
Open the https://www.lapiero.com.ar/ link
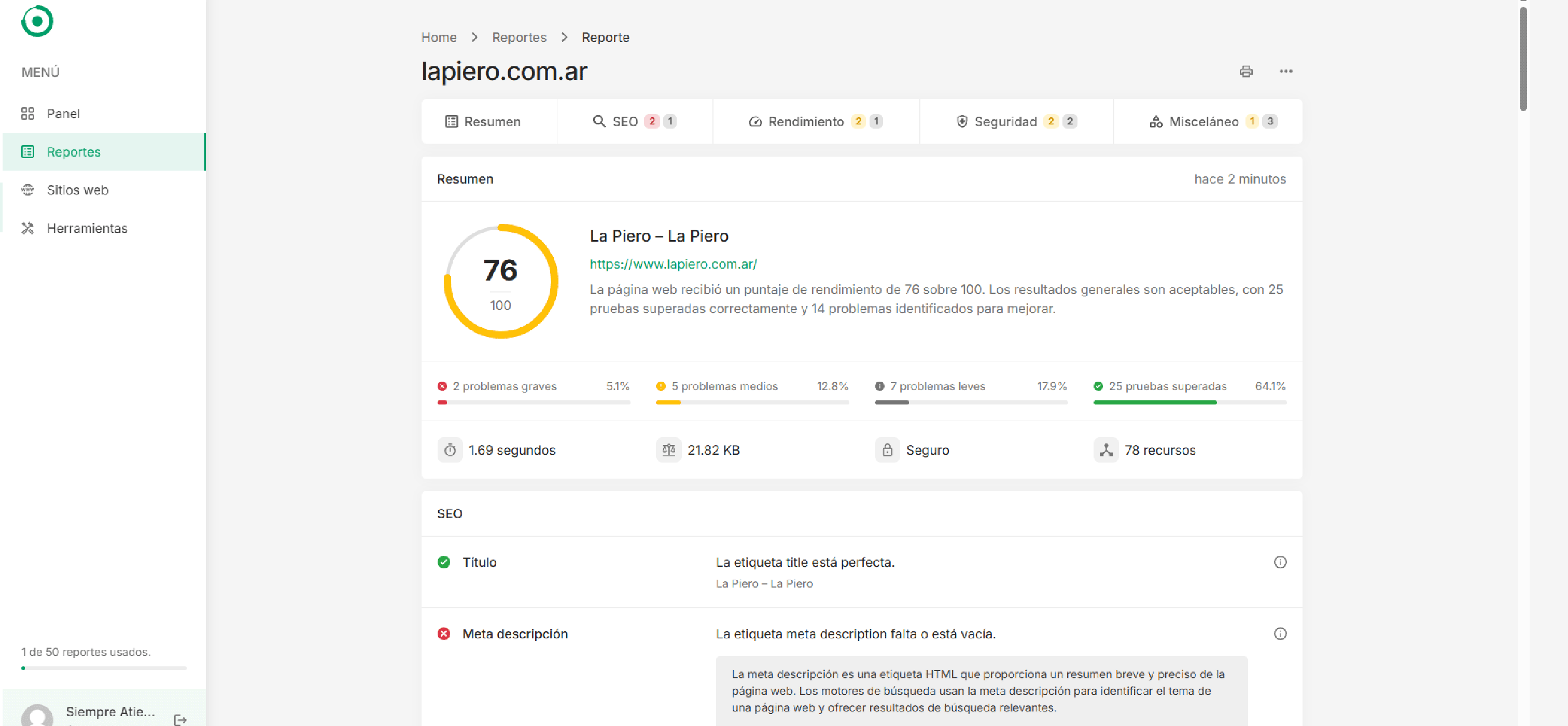pos(673,264)
